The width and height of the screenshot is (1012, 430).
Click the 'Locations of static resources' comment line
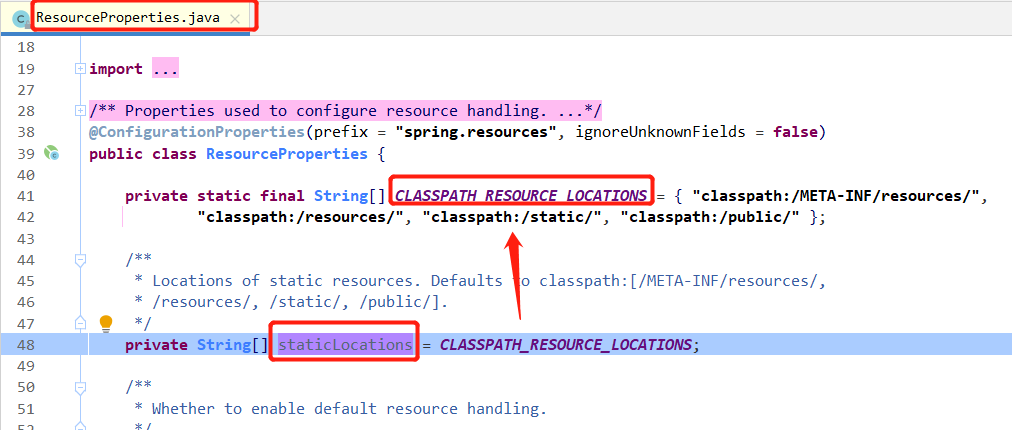pos(480,281)
